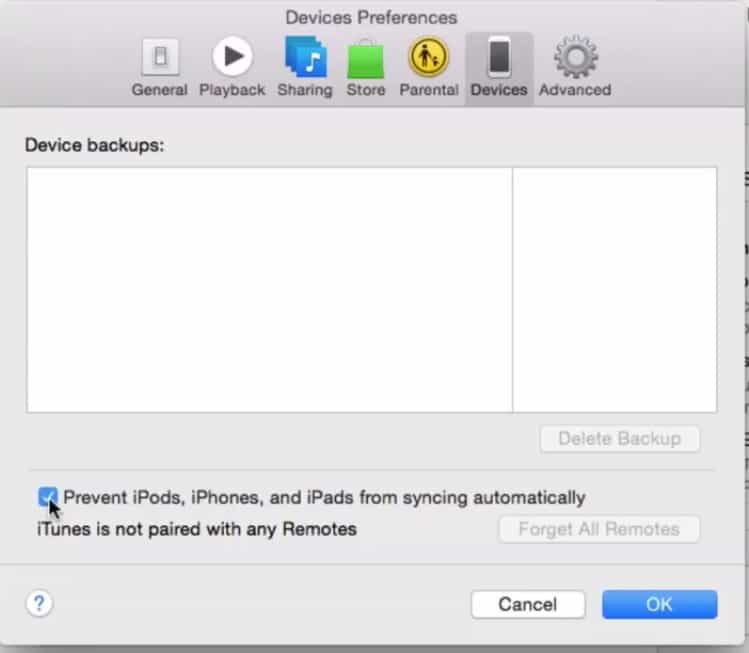Confirm preferences with OK
The height and width of the screenshot is (653, 749).
[659, 604]
